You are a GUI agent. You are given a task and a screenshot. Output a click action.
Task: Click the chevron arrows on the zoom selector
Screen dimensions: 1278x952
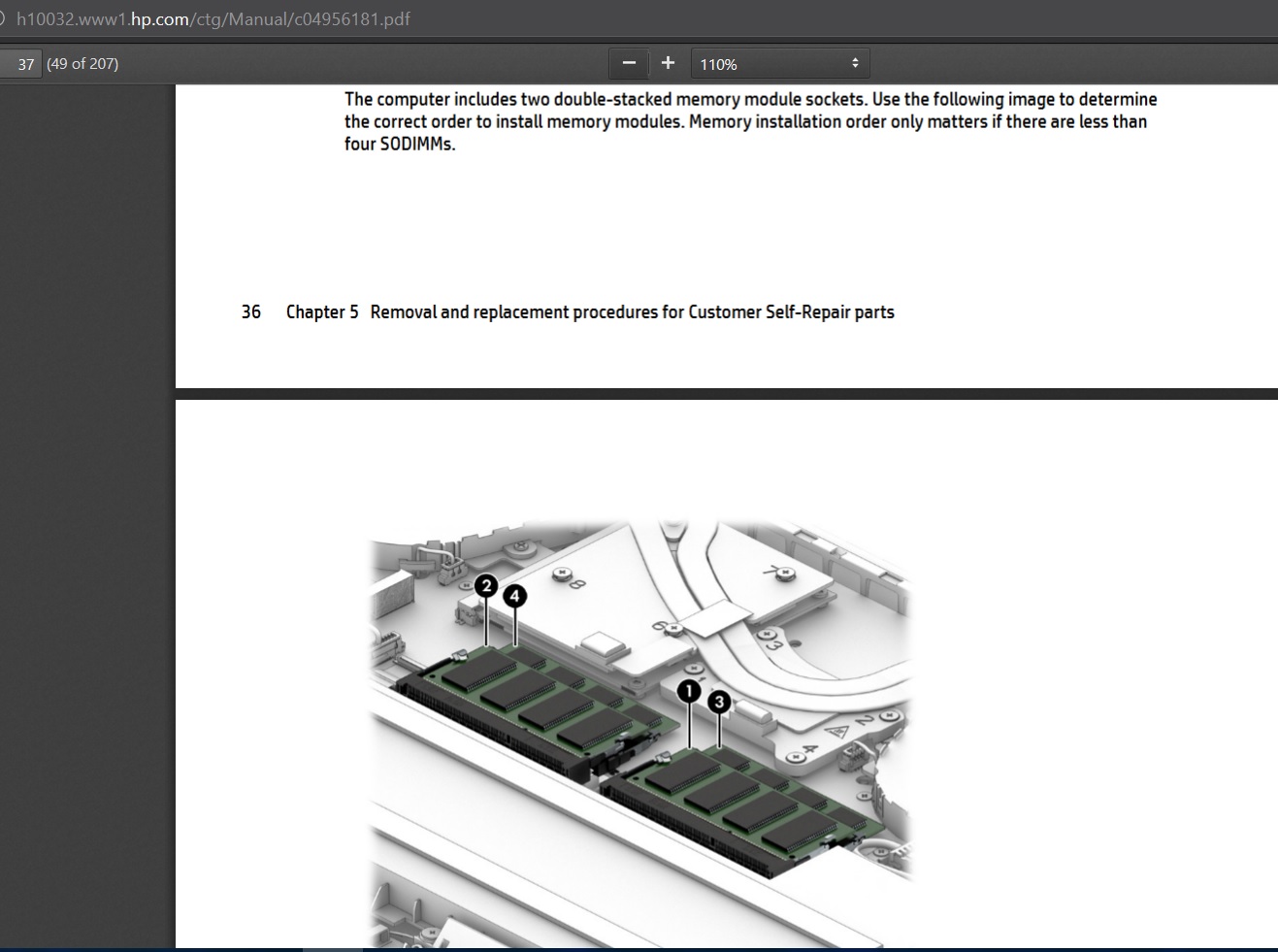[855, 63]
